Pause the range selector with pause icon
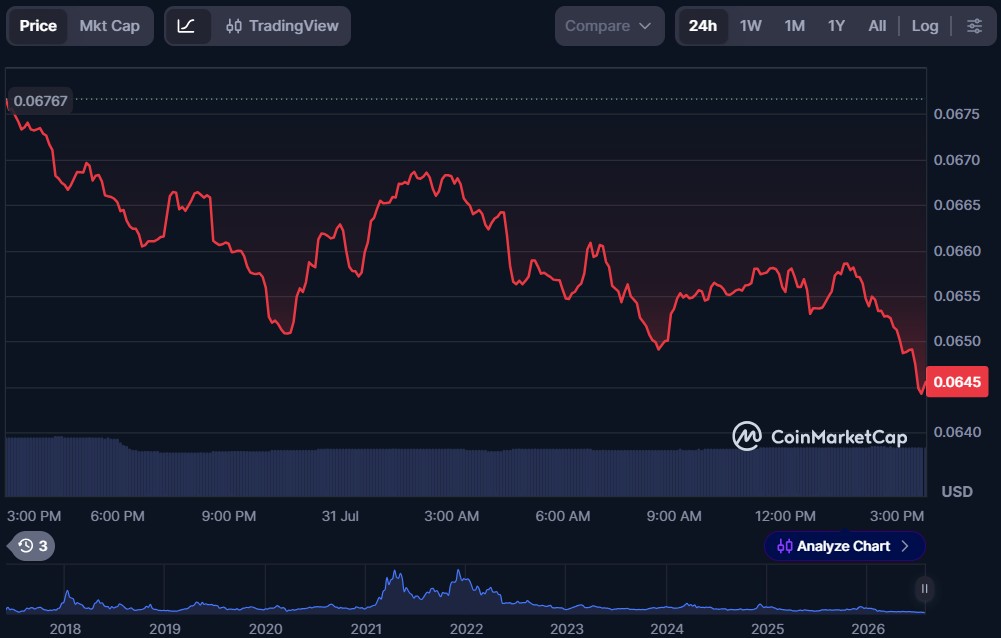1001x638 pixels. pos(924,589)
